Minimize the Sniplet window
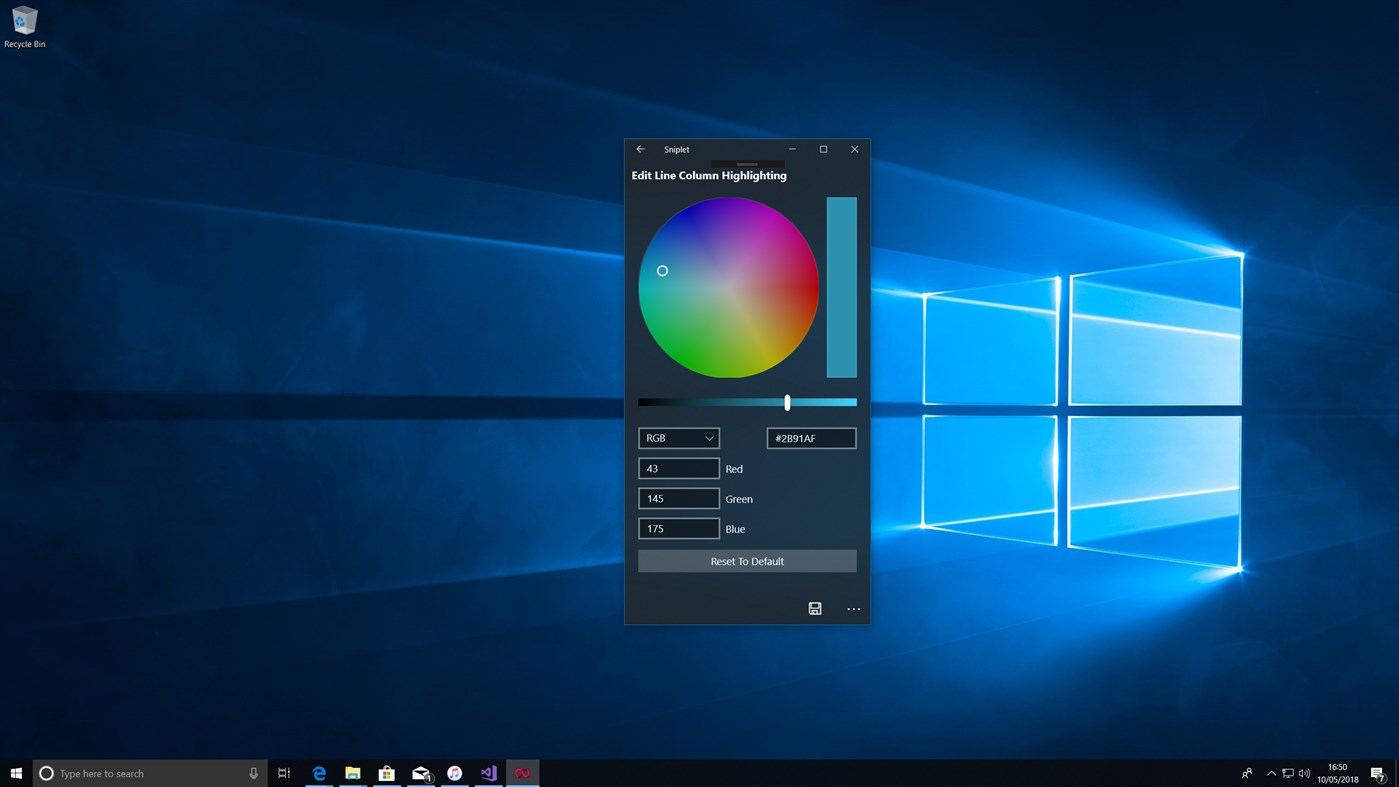Image resolution: width=1399 pixels, height=787 pixels. 792,149
